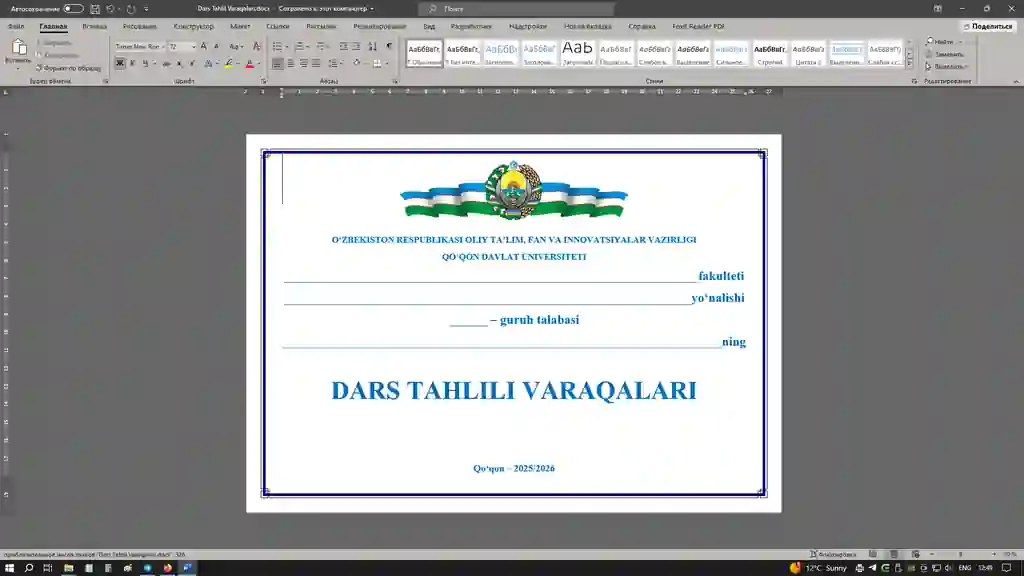The image size is (1024, 576).
Task: Open the font size dropdown showing 72
Action: tap(193, 46)
